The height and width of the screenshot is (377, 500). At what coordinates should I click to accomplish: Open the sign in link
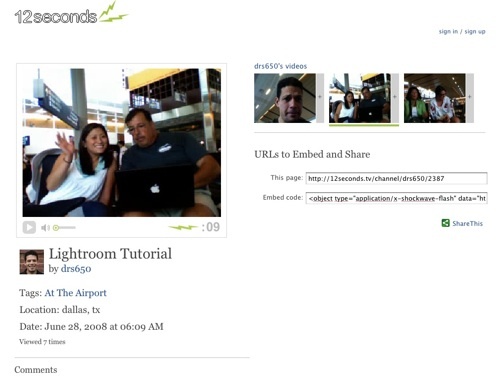pyautogui.click(x=448, y=31)
